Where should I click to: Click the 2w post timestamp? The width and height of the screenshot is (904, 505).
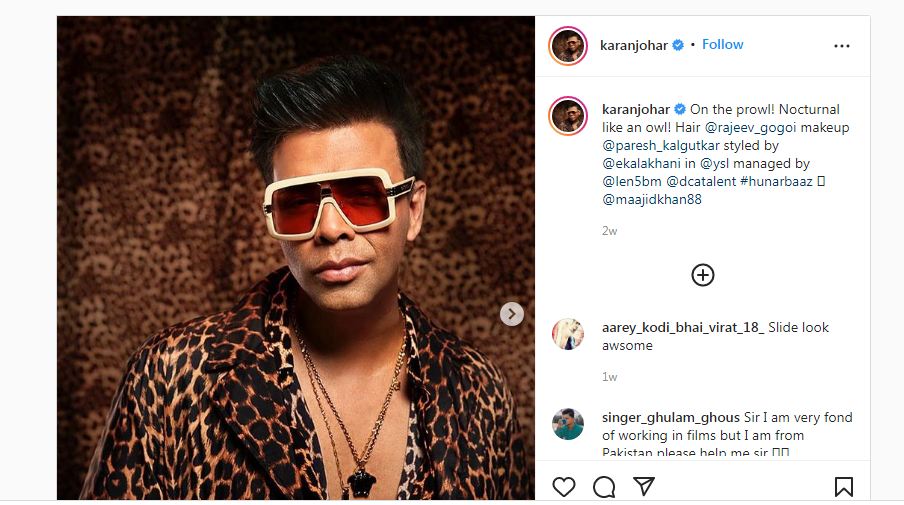609,230
